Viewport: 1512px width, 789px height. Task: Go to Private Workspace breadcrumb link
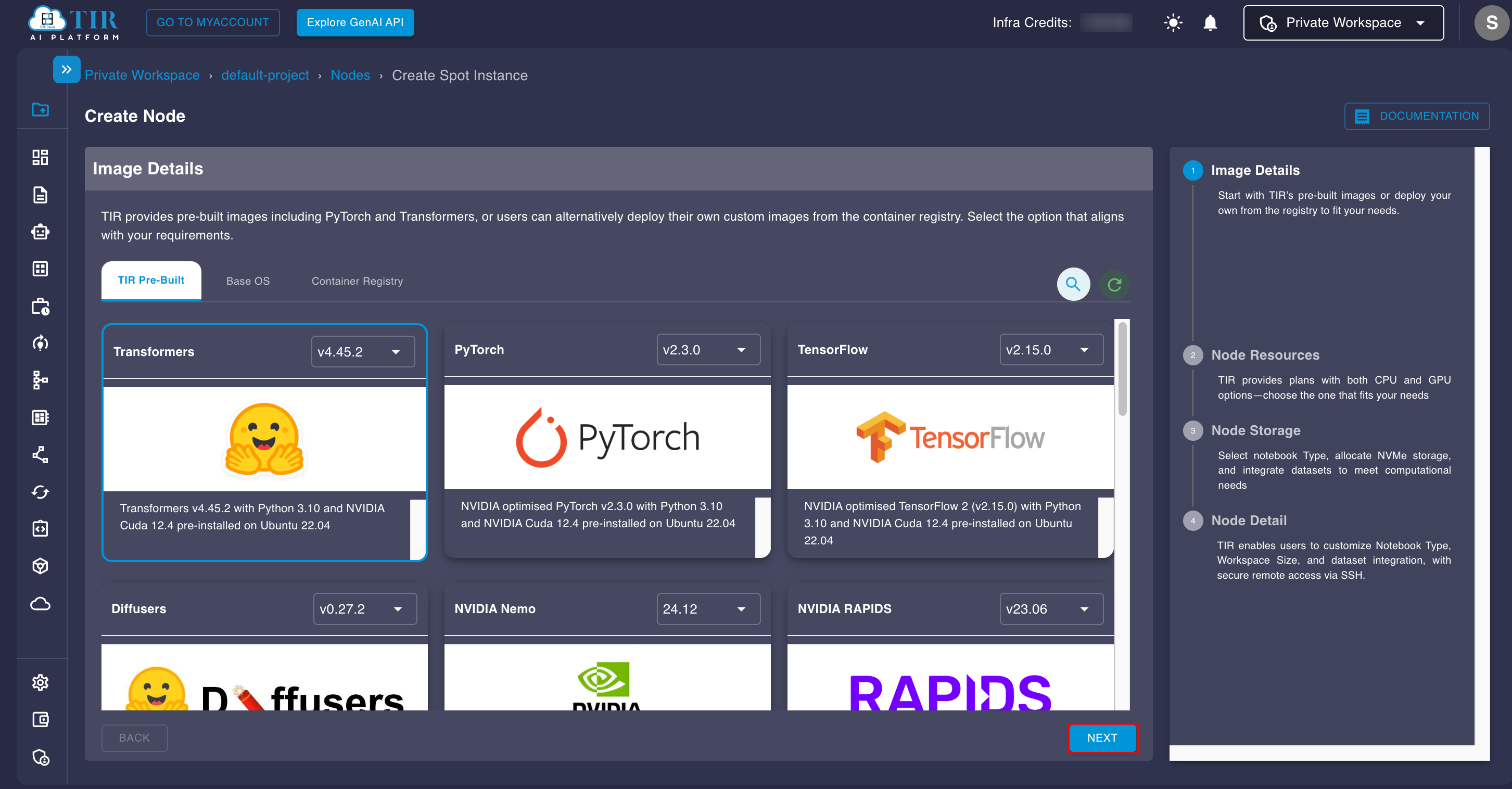[x=142, y=75]
